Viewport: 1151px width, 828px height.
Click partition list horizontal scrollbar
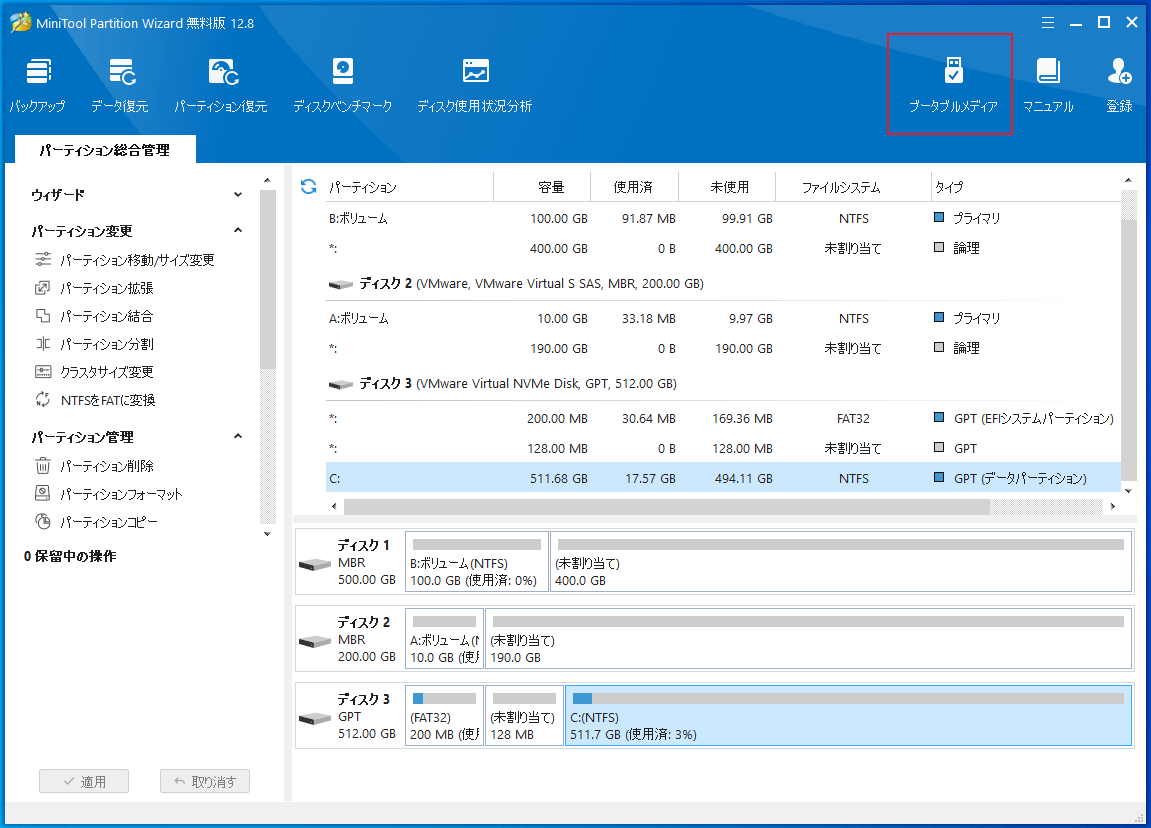point(667,506)
